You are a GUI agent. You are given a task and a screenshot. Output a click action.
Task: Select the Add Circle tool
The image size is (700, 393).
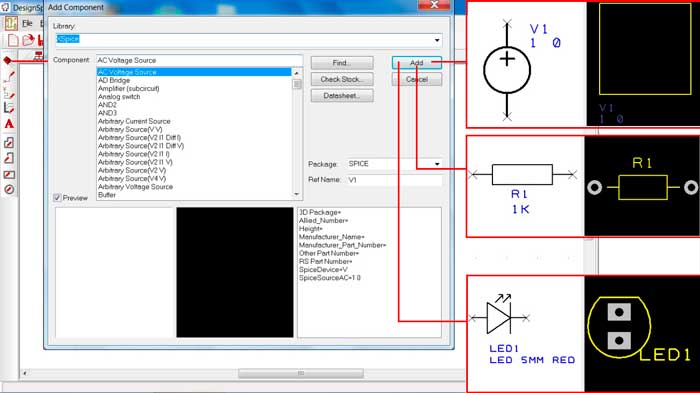(x=9, y=189)
